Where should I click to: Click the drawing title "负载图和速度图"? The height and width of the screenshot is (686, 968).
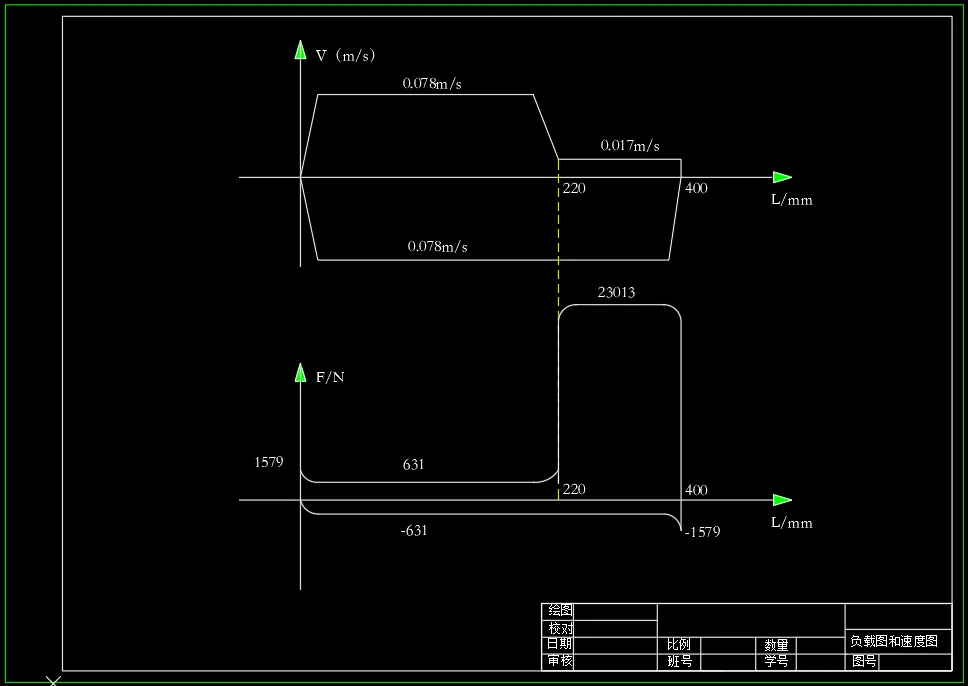click(x=893, y=642)
